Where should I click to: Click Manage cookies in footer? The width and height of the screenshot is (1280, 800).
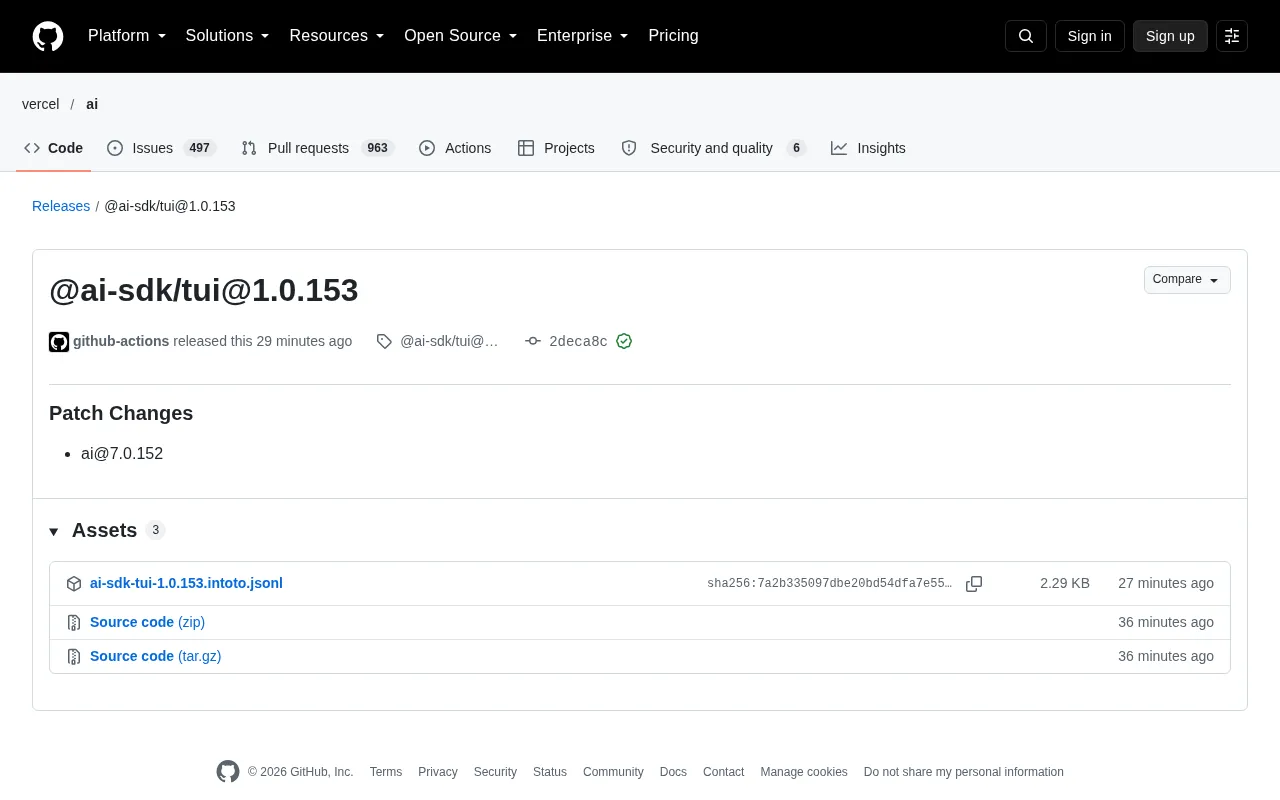tap(804, 772)
